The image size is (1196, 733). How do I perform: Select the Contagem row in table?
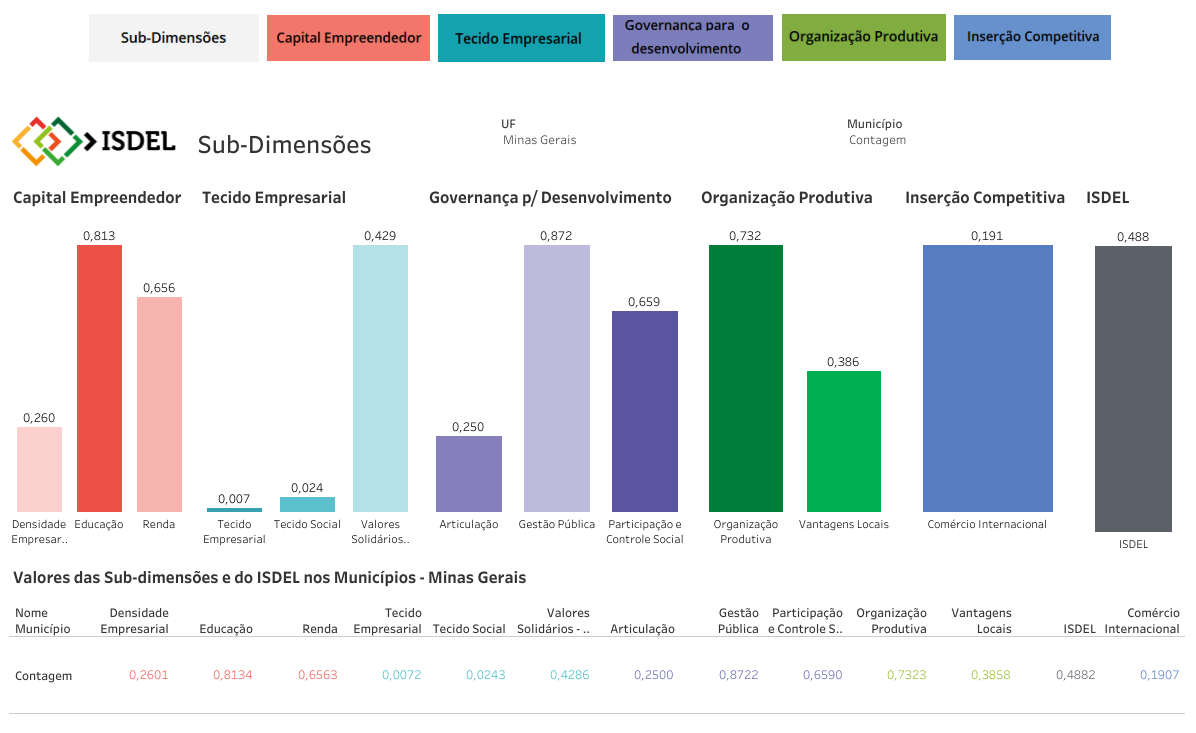click(x=43, y=676)
